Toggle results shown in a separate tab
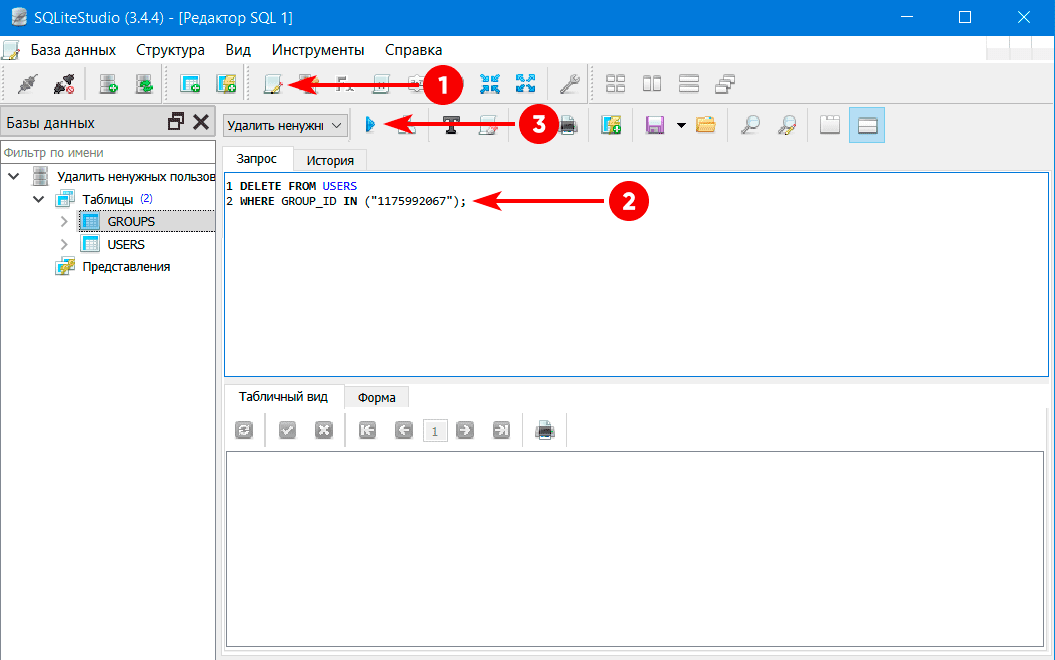1055x660 pixels. [828, 125]
